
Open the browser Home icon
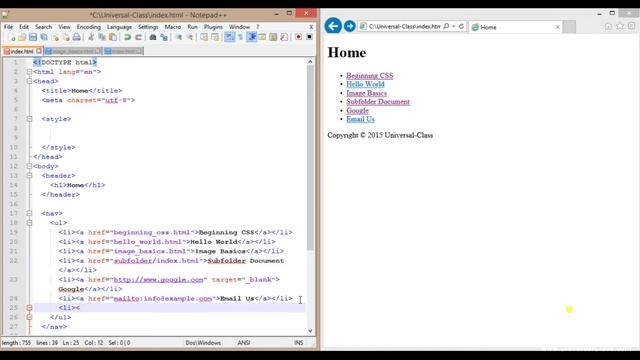click(608, 26)
